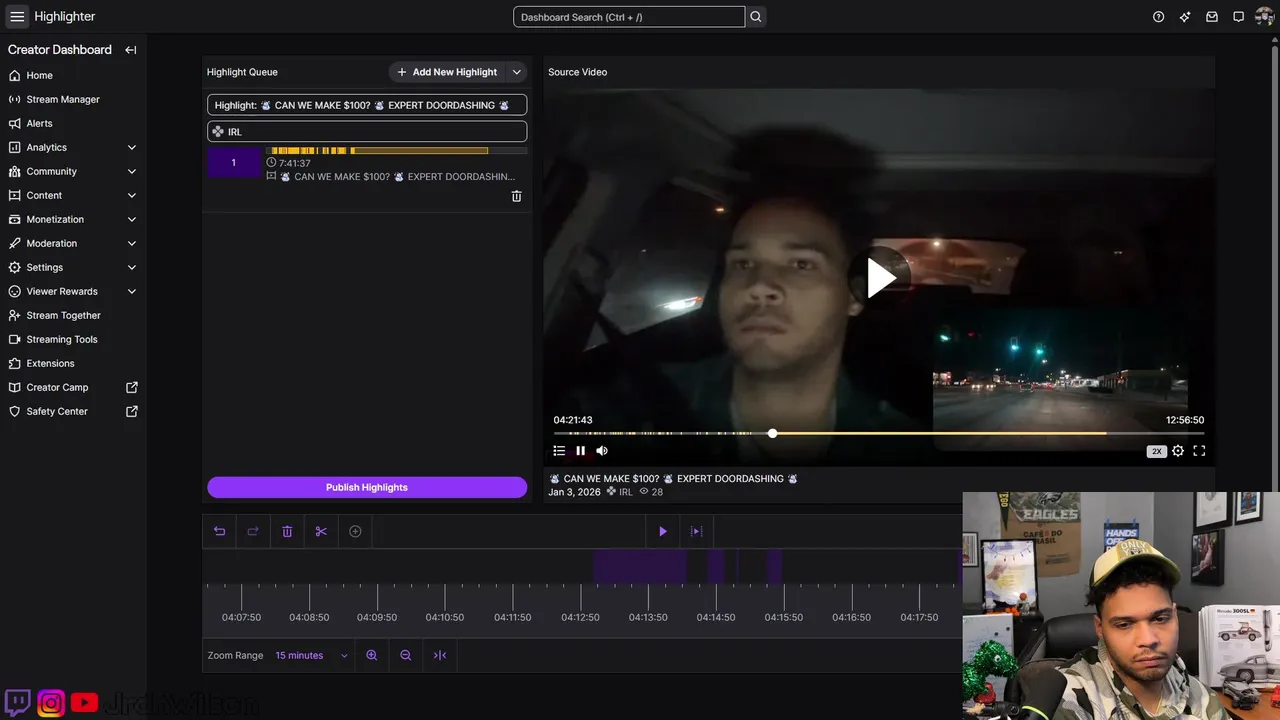
Task: Click the Dashboard Search input
Action: coord(629,17)
